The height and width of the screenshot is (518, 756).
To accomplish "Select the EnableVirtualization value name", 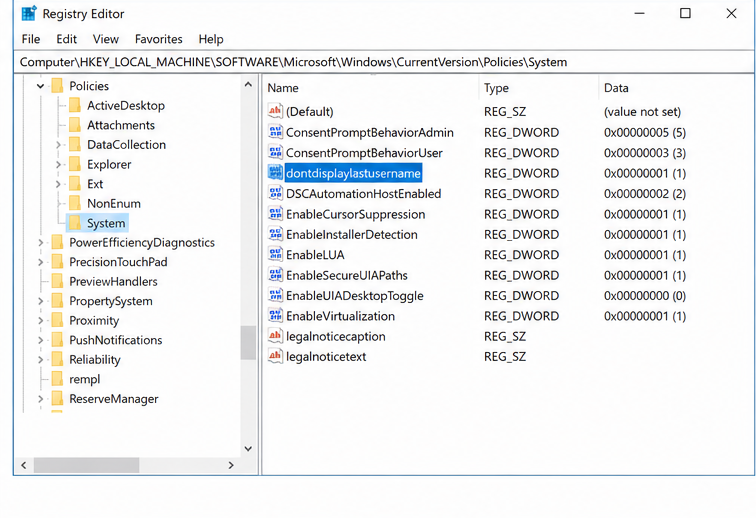I will (x=340, y=316).
